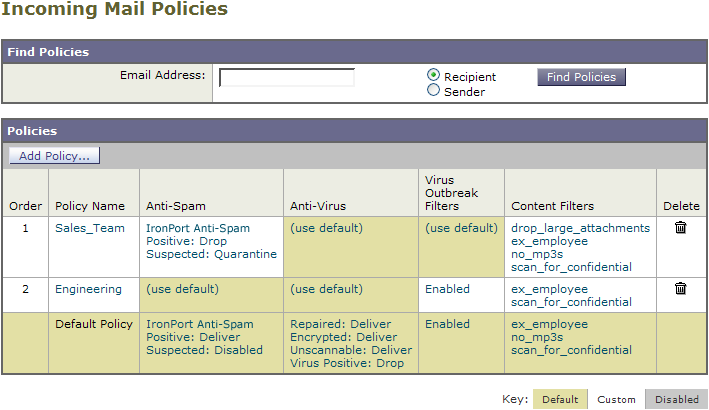The height and width of the screenshot is (410, 709).
Task: Click the Default key color swatch
Action: click(560, 399)
